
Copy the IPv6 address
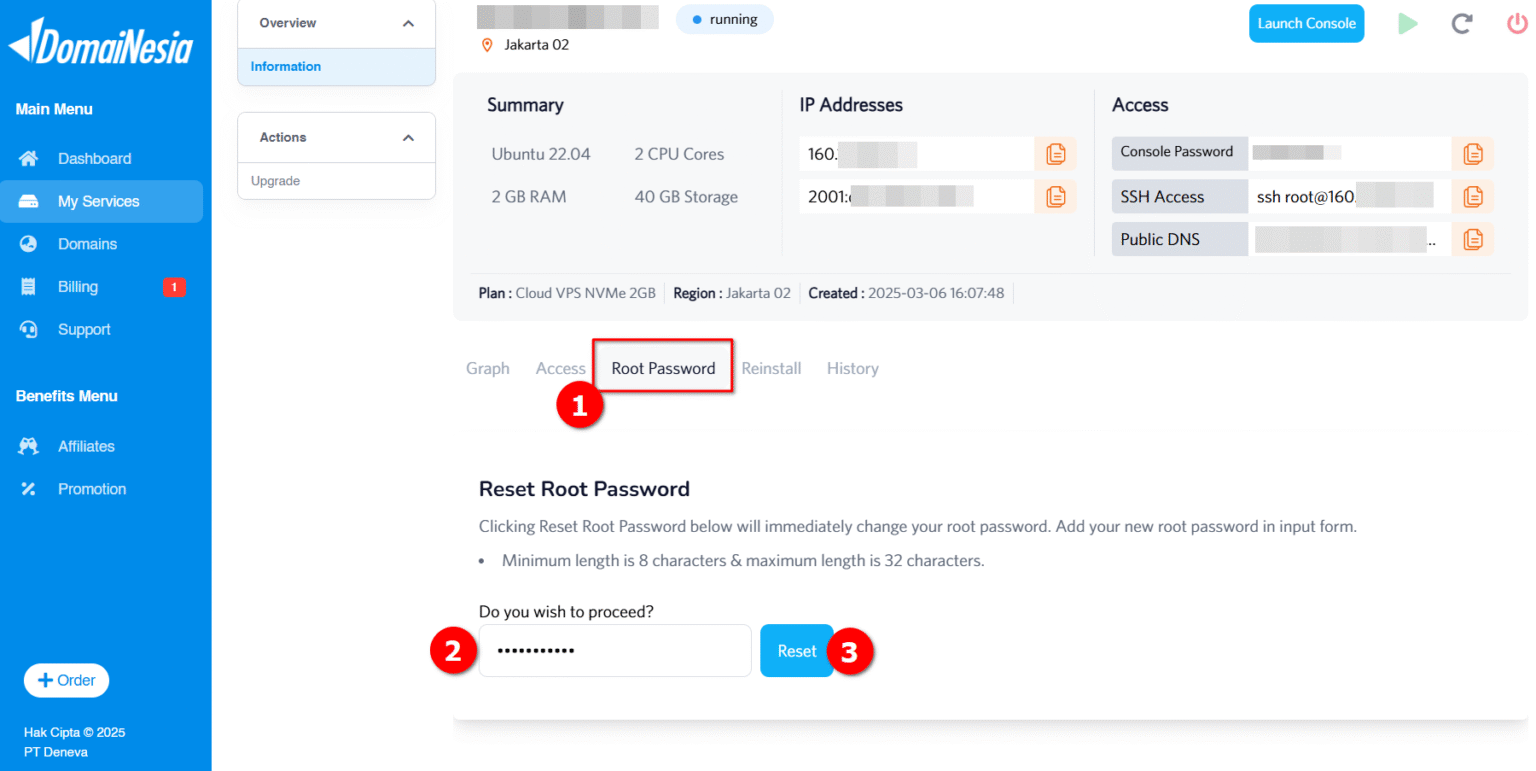[1055, 196]
